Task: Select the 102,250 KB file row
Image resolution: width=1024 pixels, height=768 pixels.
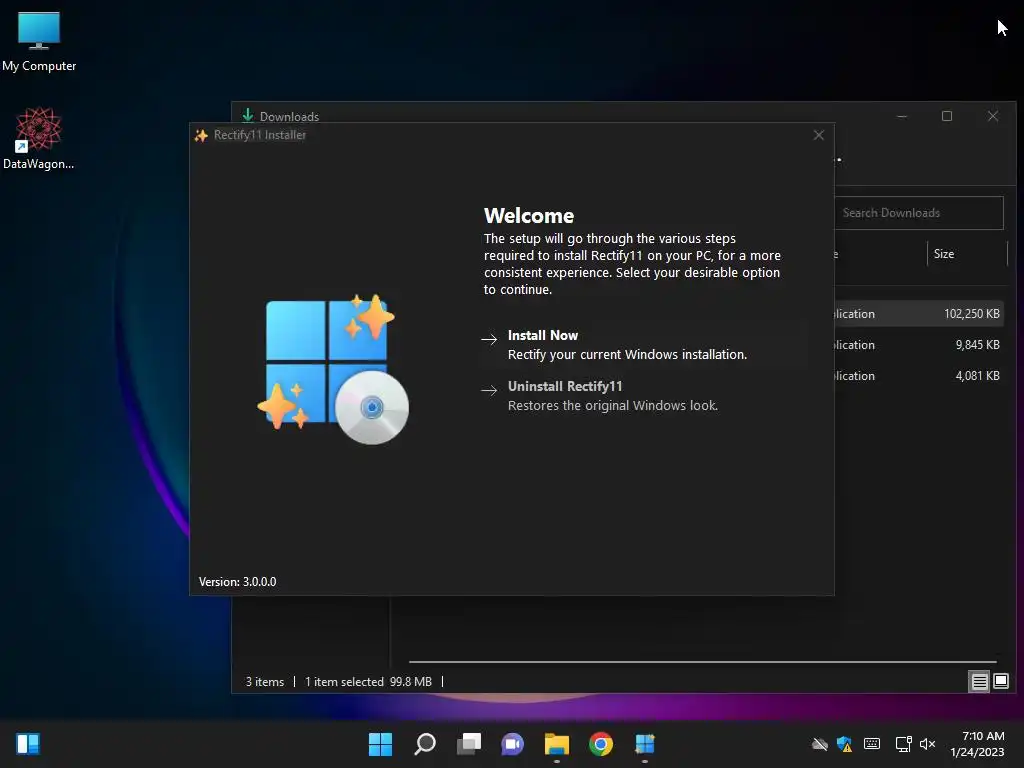Action: pos(917,313)
